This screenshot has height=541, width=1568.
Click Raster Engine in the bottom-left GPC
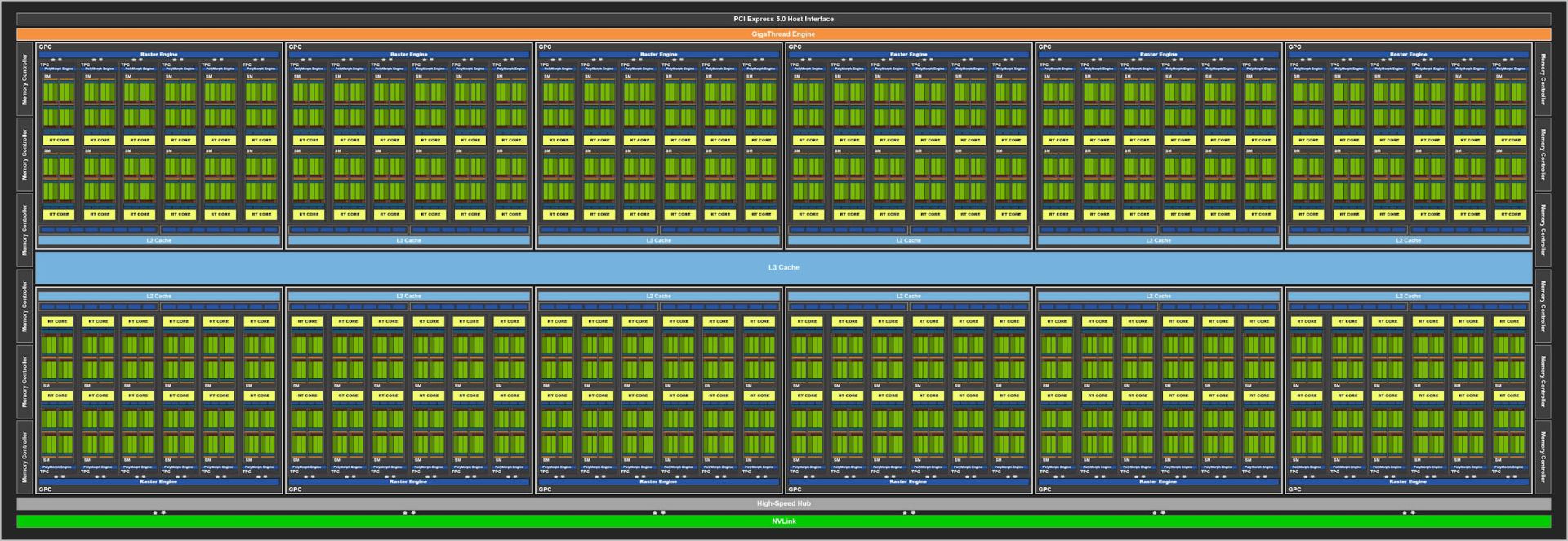[158, 481]
